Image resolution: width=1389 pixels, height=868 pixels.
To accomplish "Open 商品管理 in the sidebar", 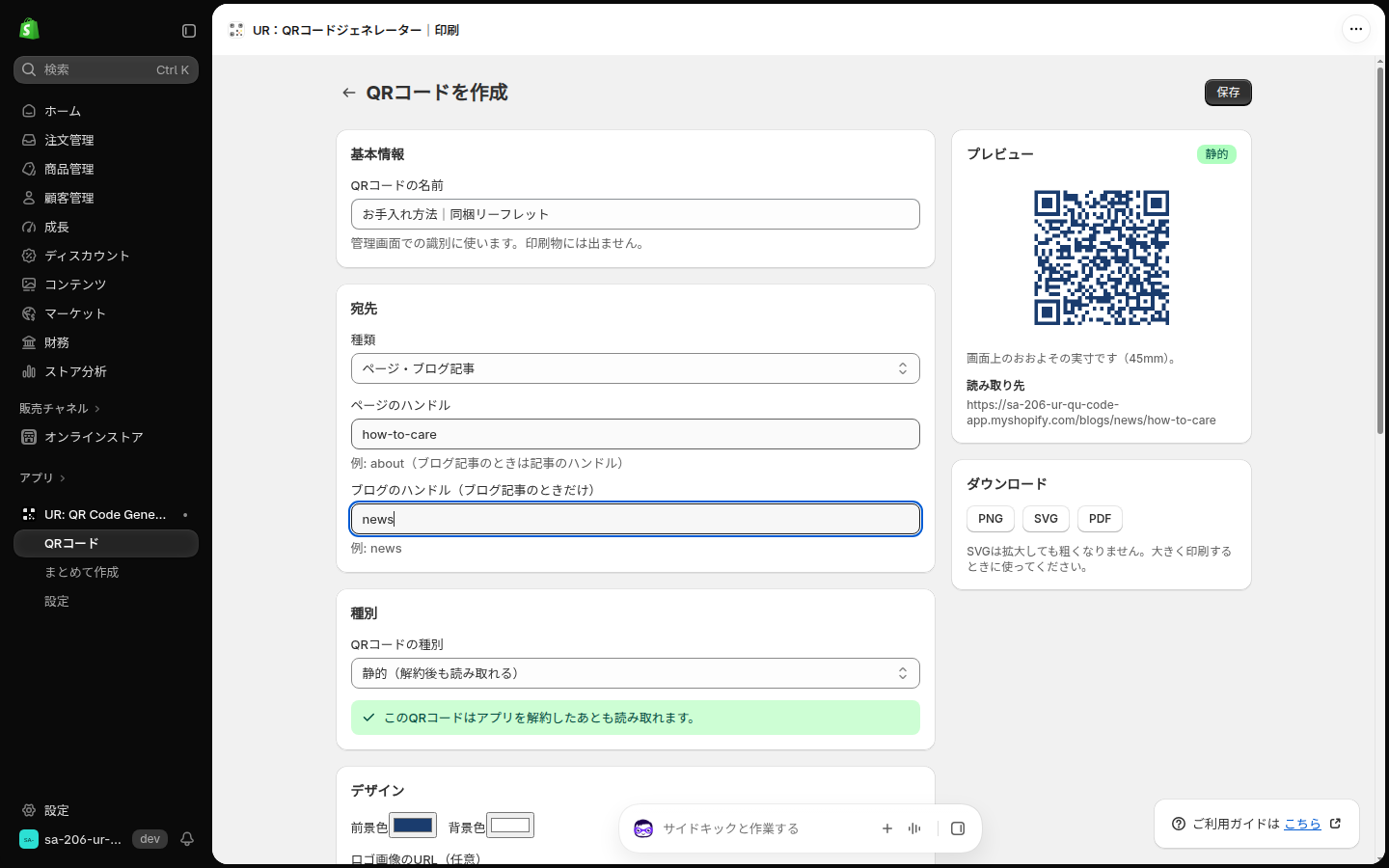I will coord(106,169).
